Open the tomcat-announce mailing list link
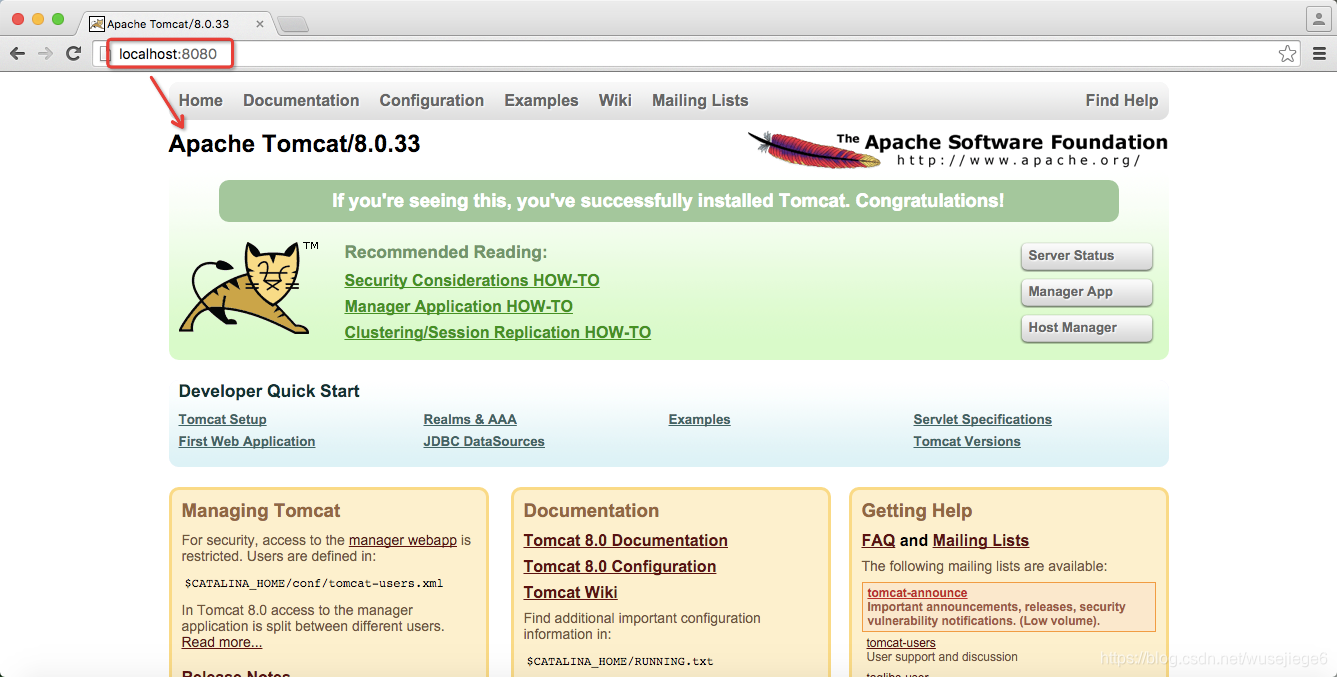Viewport: 1337px width, 677px height. tap(917, 593)
